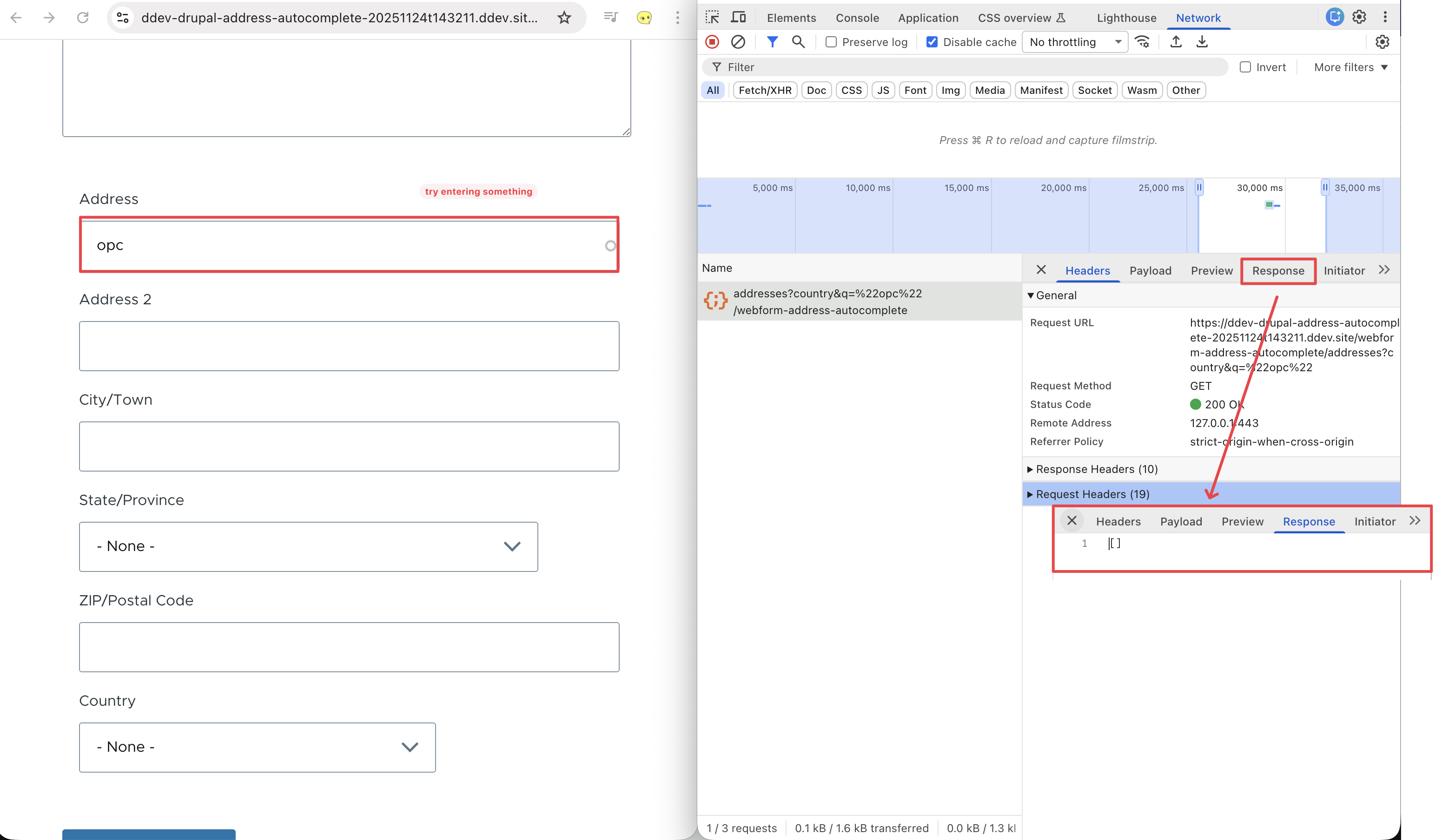Click the export HAR download icon

(x=1202, y=42)
